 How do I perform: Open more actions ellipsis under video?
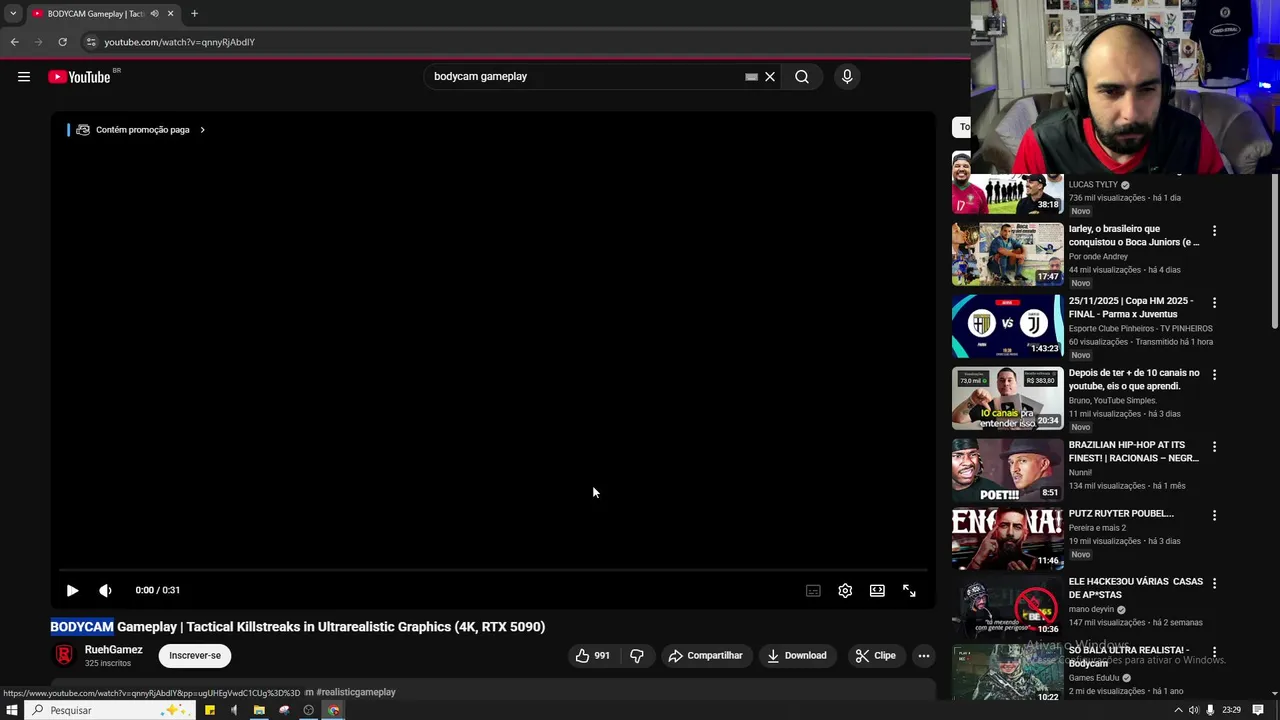pyautogui.click(x=924, y=656)
